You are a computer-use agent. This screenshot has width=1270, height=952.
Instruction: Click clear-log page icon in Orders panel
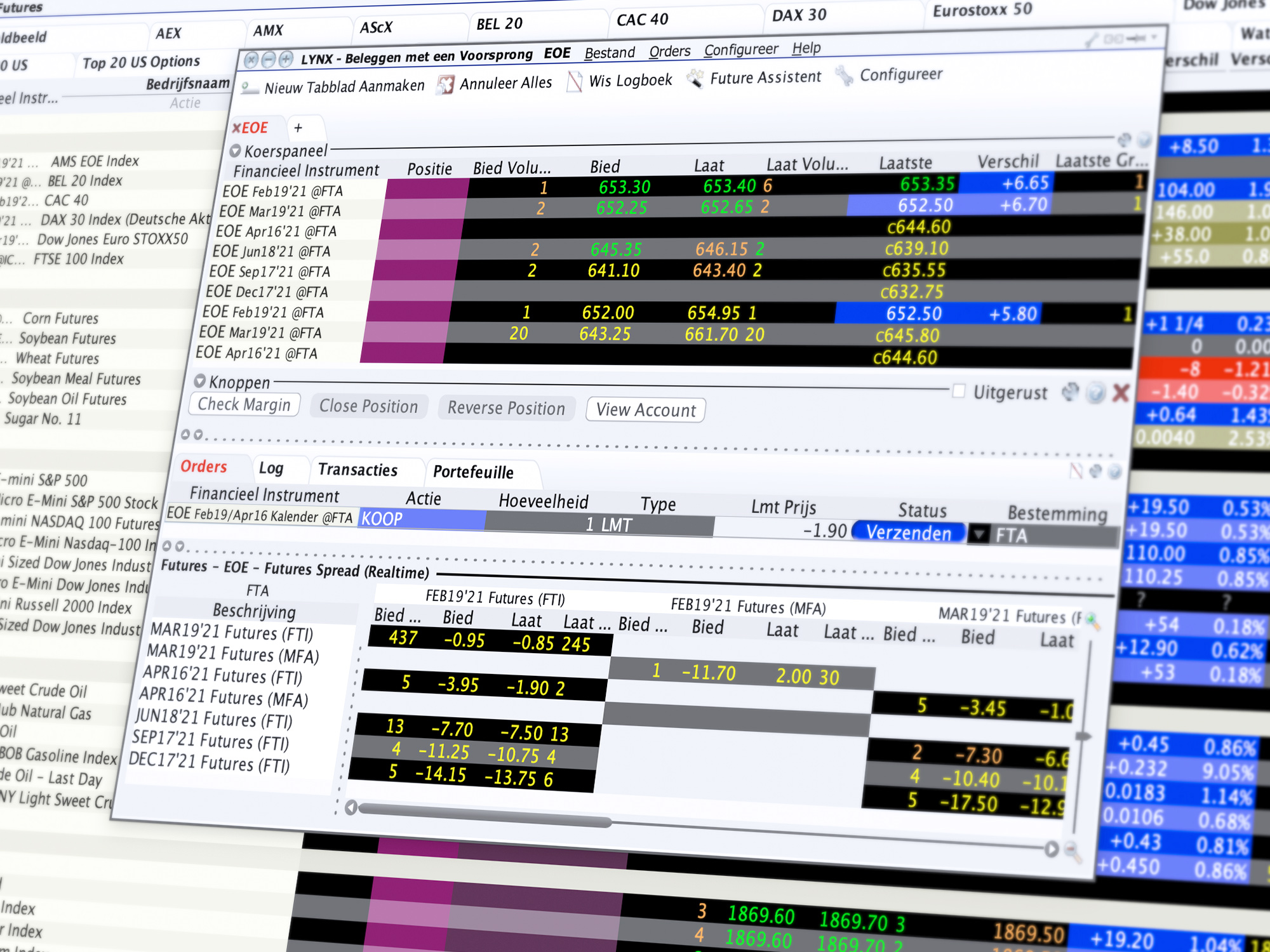pyautogui.click(x=1075, y=470)
